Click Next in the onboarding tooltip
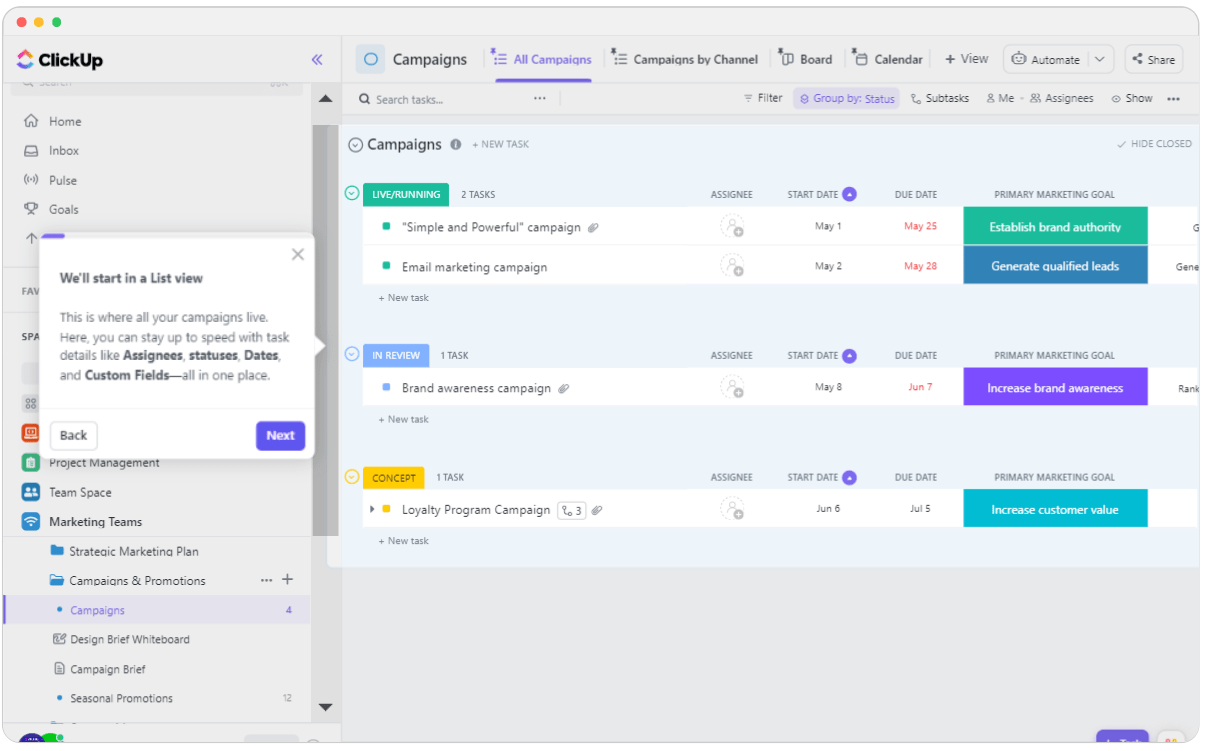The image size is (1206, 751). [x=280, y=435]
